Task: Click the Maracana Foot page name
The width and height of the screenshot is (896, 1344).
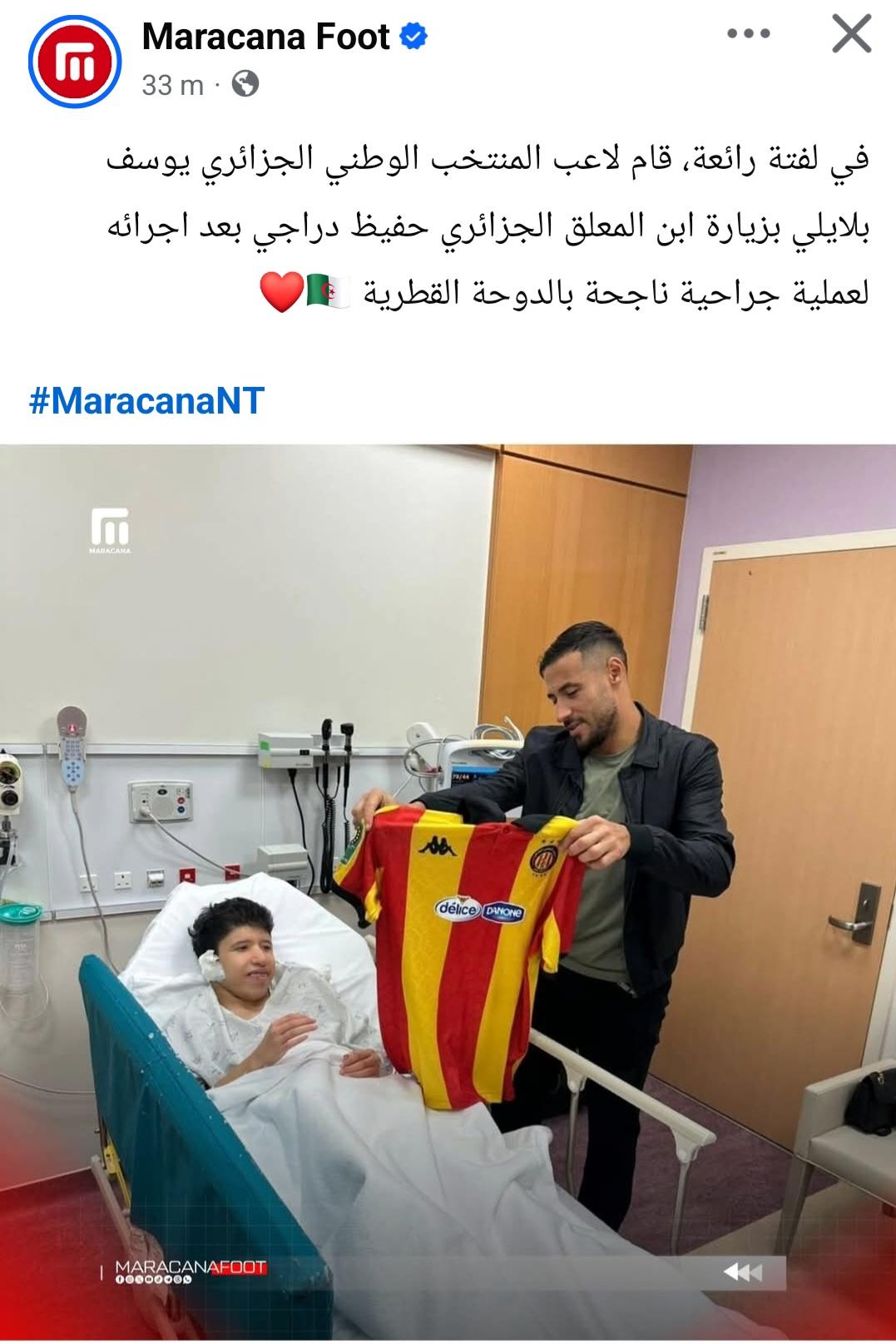Action: coord(266,37)
